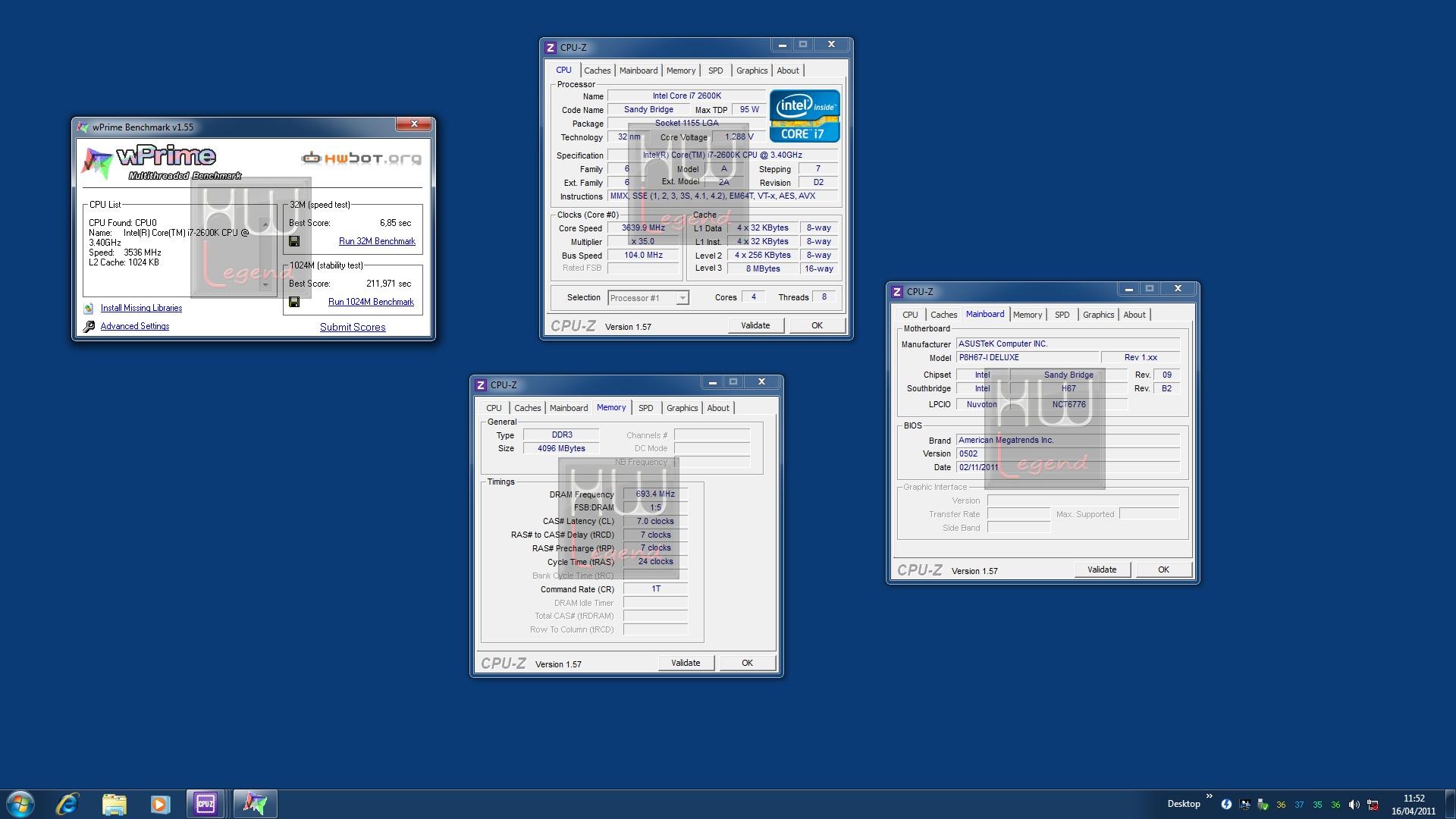Click the Size value 4096 MBytes
The height and width of the screenshot is (819, 1456).
tap(561, 448)
